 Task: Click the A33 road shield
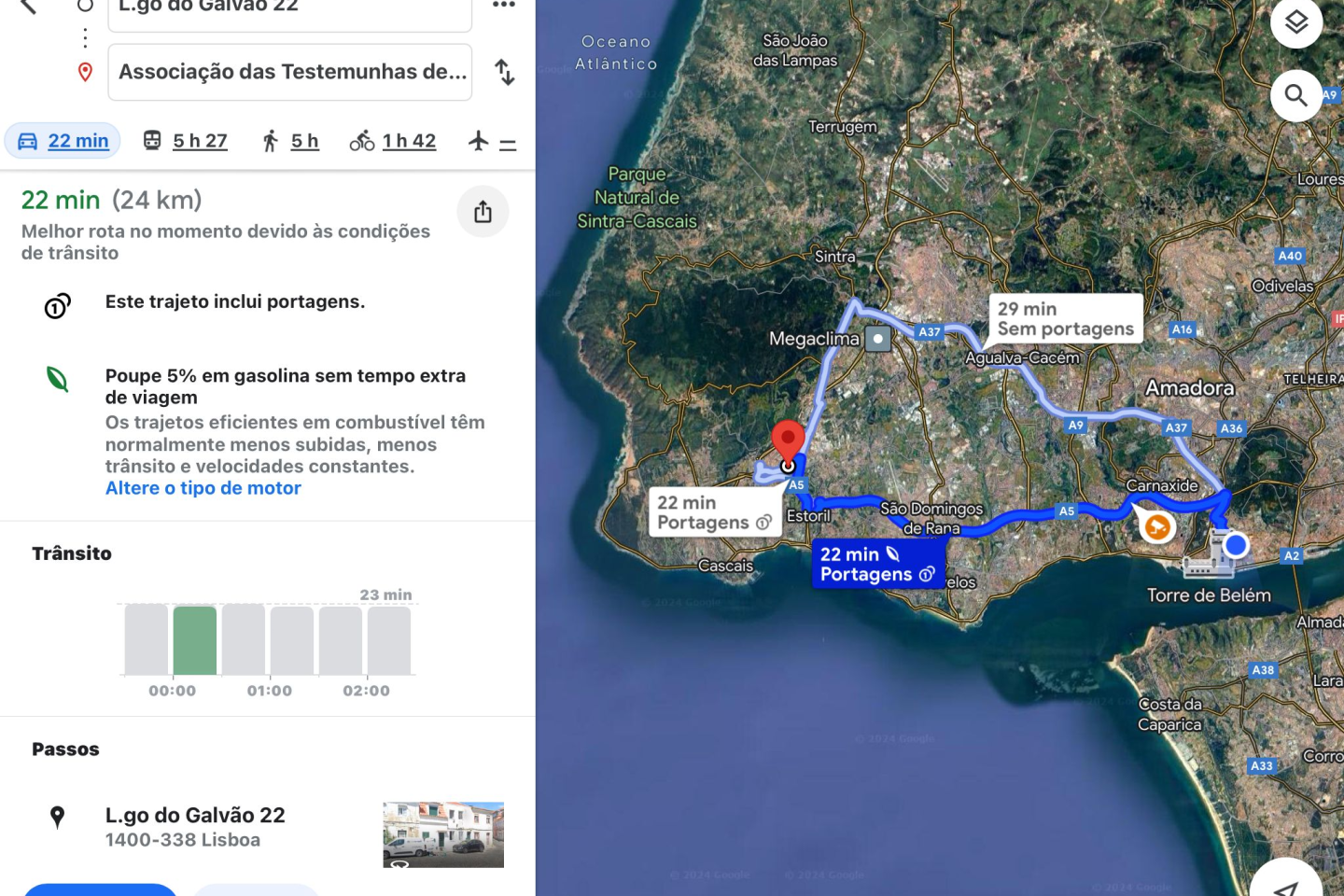pyautogui.click(x=1262, y=765)
